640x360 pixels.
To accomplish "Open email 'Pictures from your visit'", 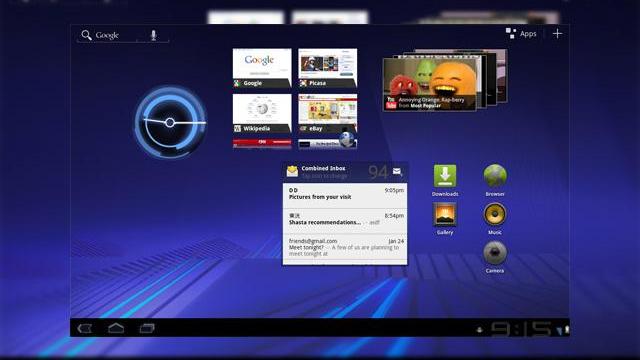I will [x=345, y=196].
